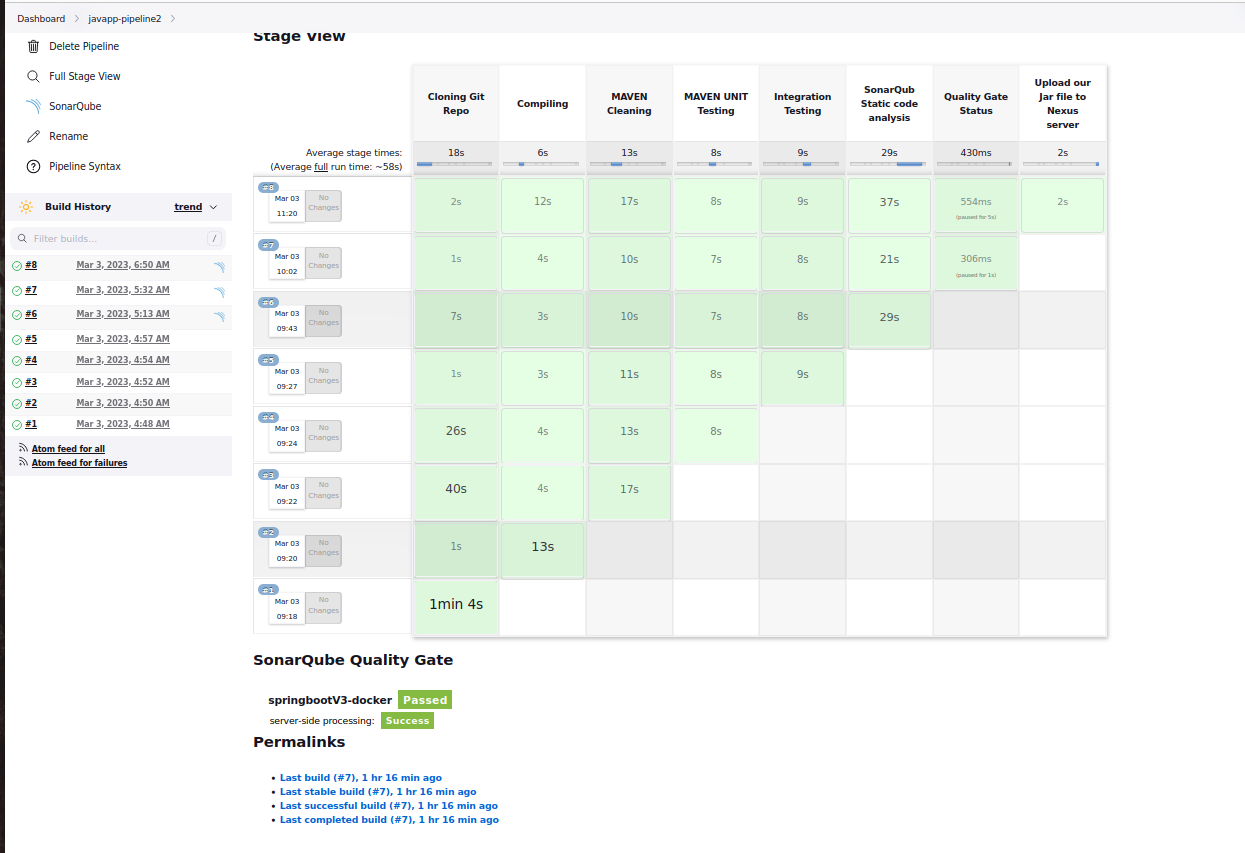Open Last completed build (#7) permalink

pos(389,820)
